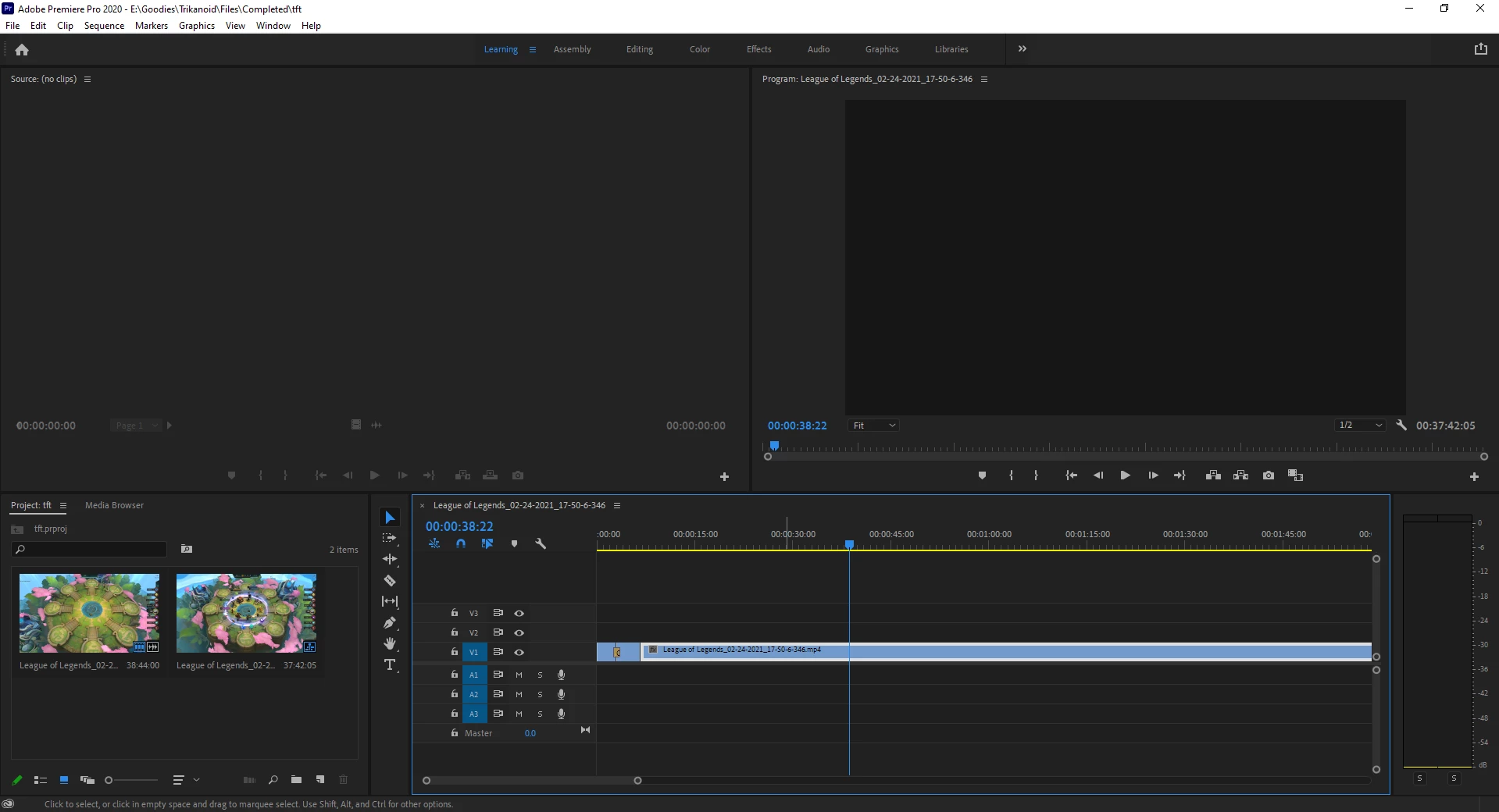This screenshot has width=1499, height=812.
Task: Solo audio track A2
Action: coord(540,694)
